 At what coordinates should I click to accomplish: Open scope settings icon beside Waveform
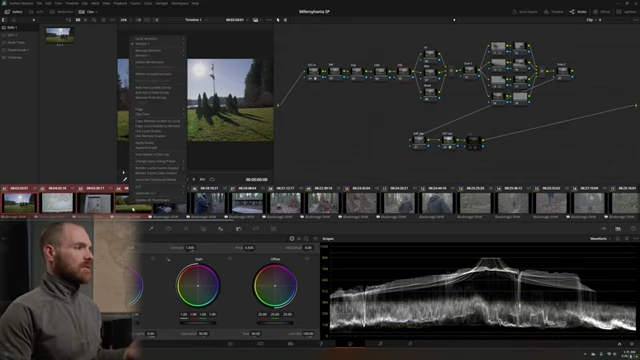coord(618,239)
